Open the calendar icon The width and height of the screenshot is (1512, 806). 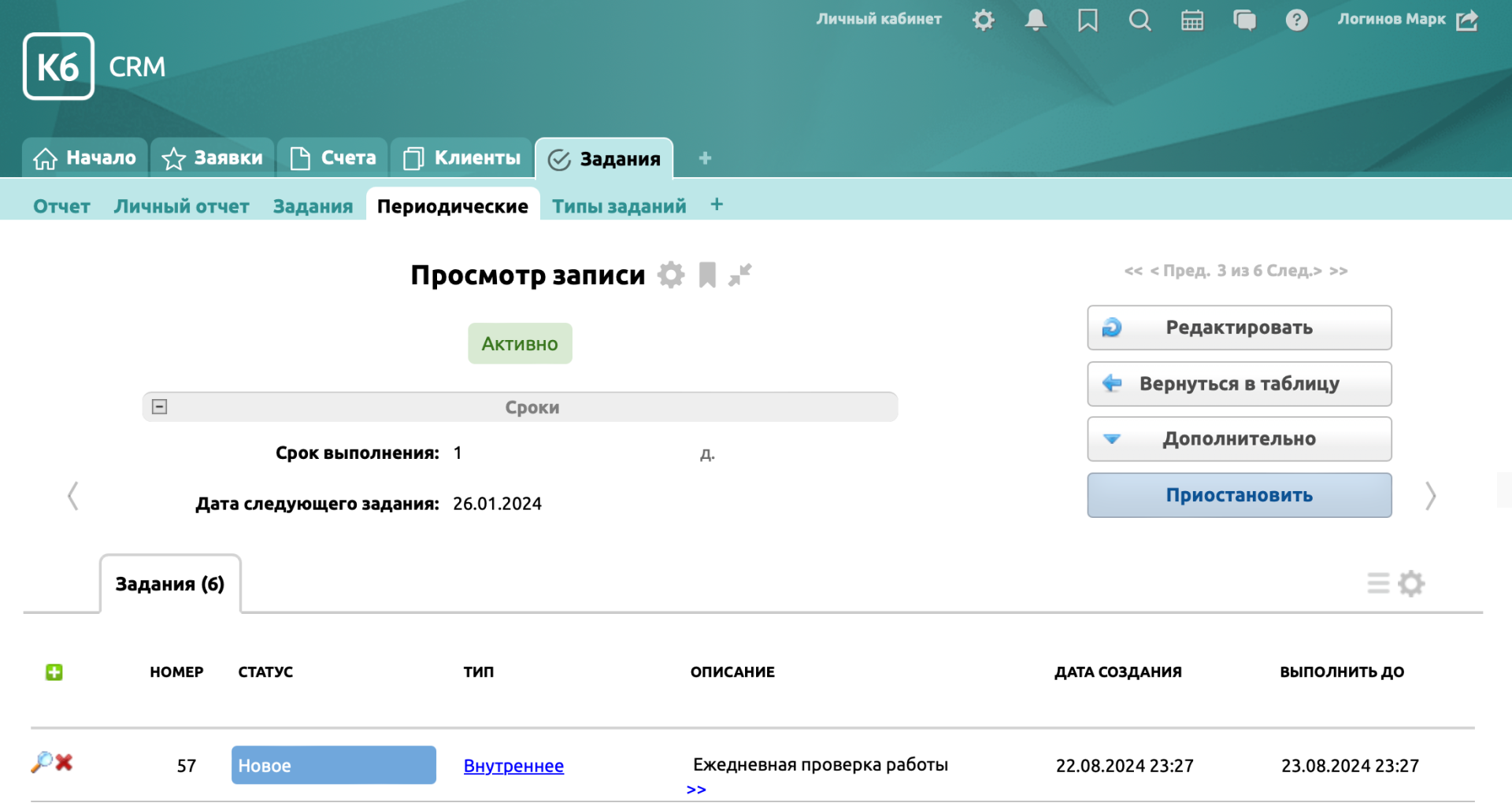point(1191,20)
